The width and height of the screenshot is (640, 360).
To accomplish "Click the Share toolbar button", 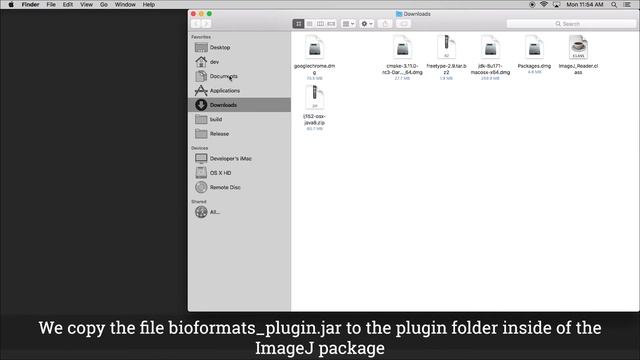I will click(x=385, y=24).
